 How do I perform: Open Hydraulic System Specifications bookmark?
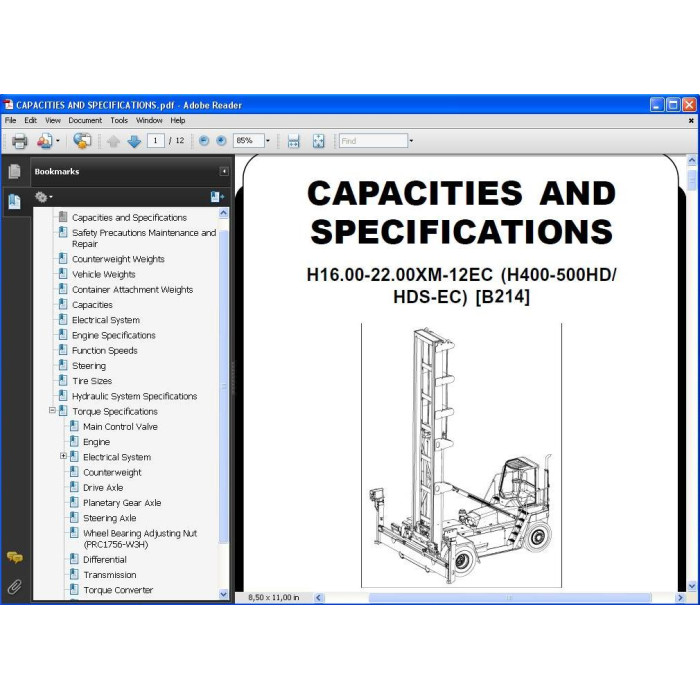point(134,396)
